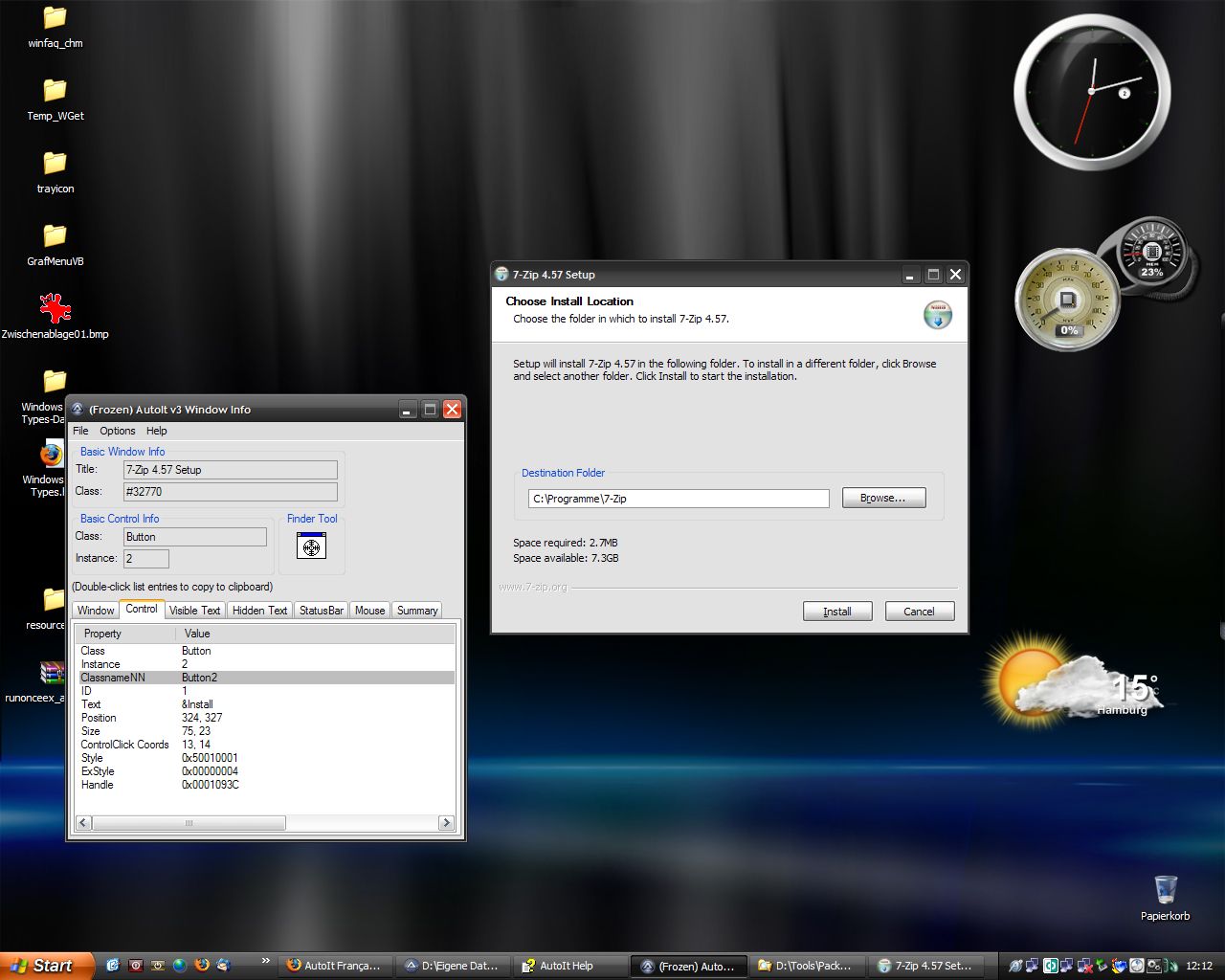The image size is (1225, 980).
Task: Open the Mouse tab
Action: coord(369,611)
